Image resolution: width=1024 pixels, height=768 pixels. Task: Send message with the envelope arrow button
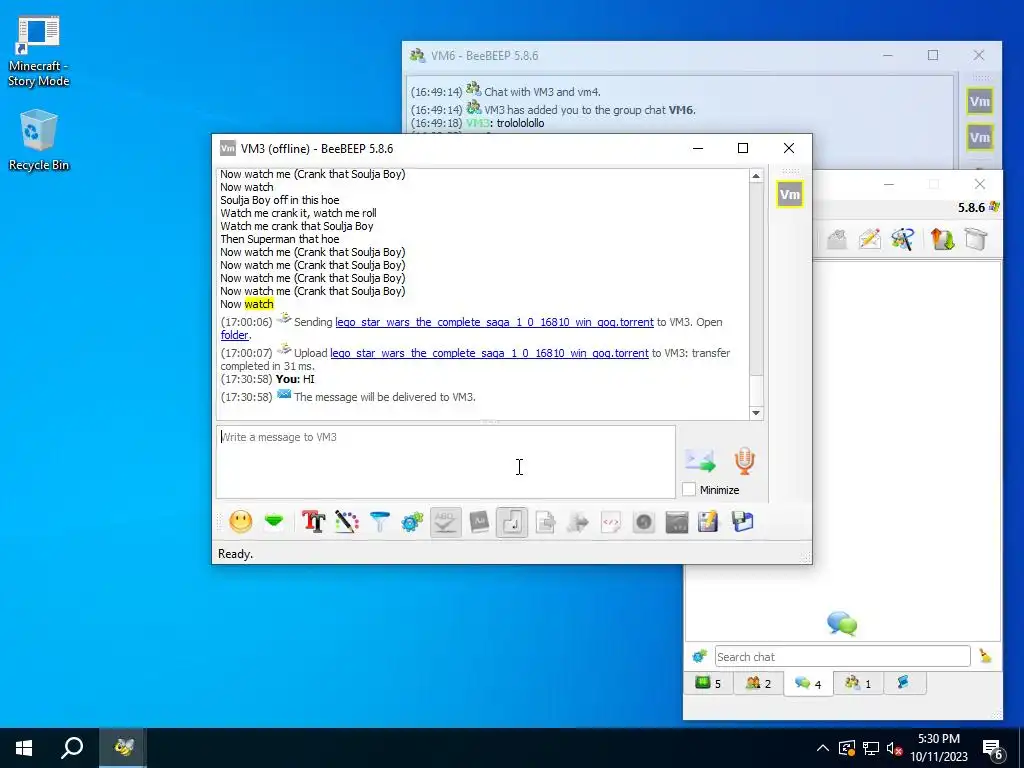pyautogui.click(x=700, y=460)
